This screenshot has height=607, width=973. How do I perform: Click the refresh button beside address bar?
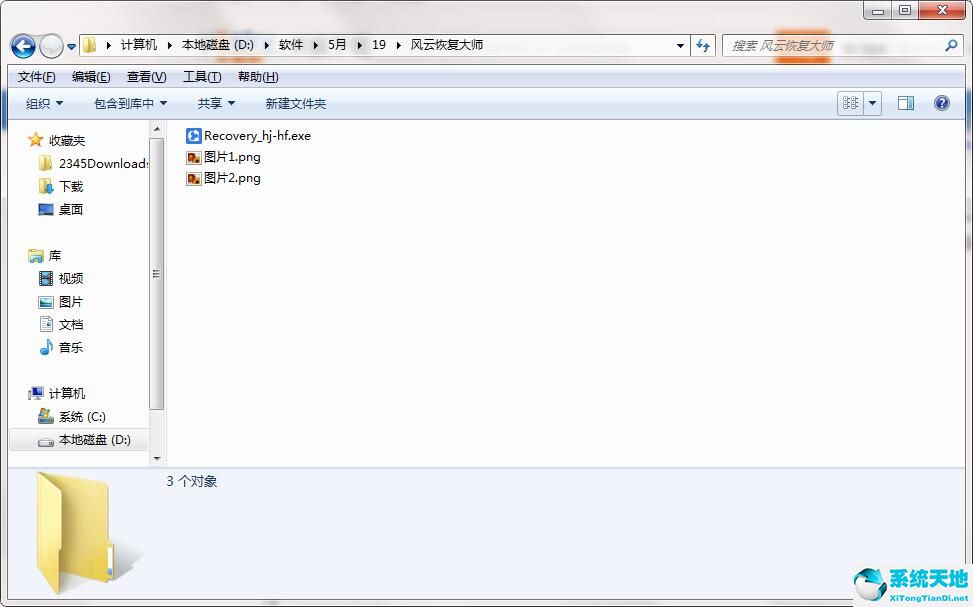(703, 45)
